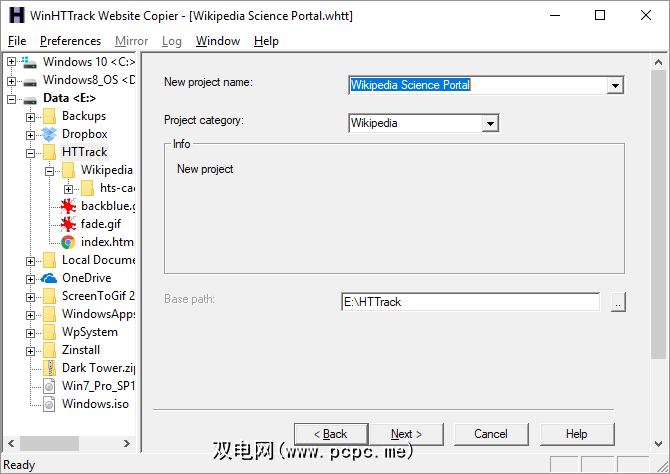The width and height of the screenshot is (670, 474).
Task: Open the Help menu
Action: (266, 41)
